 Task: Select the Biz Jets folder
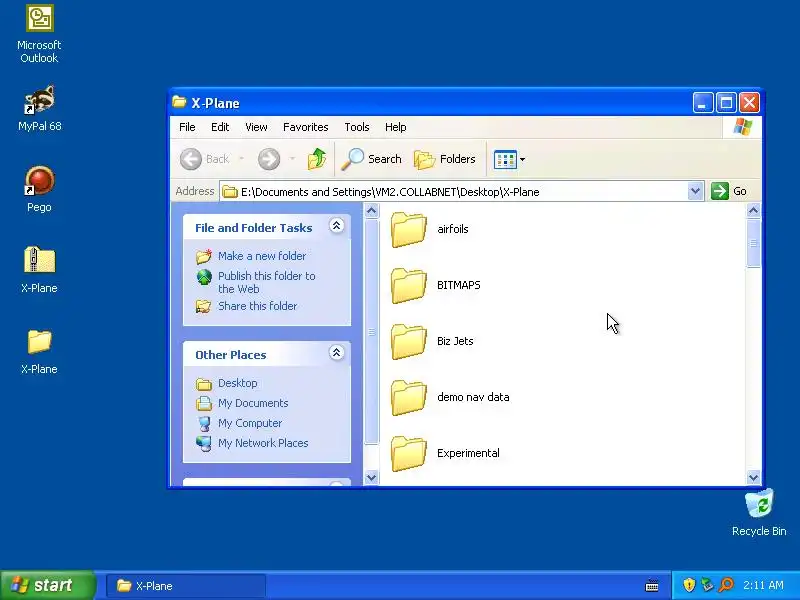coord(432,342)
